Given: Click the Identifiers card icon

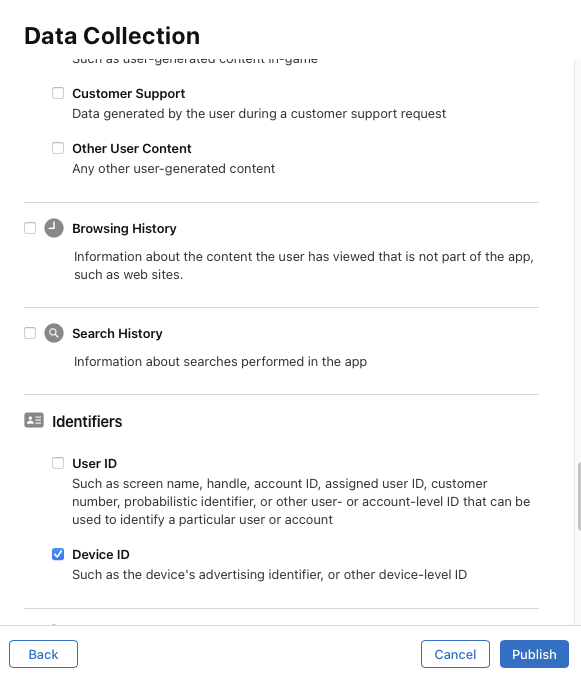Looking at the screenshot, I should (x=34, y=420).
